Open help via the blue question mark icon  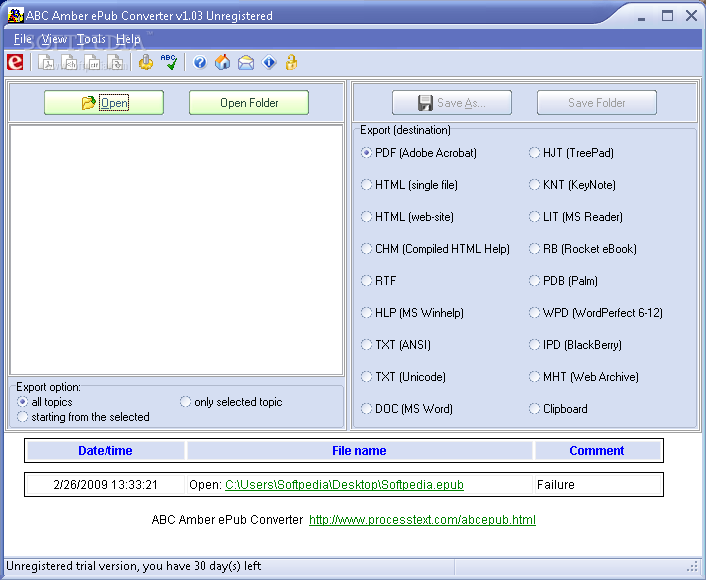(200, 62)
